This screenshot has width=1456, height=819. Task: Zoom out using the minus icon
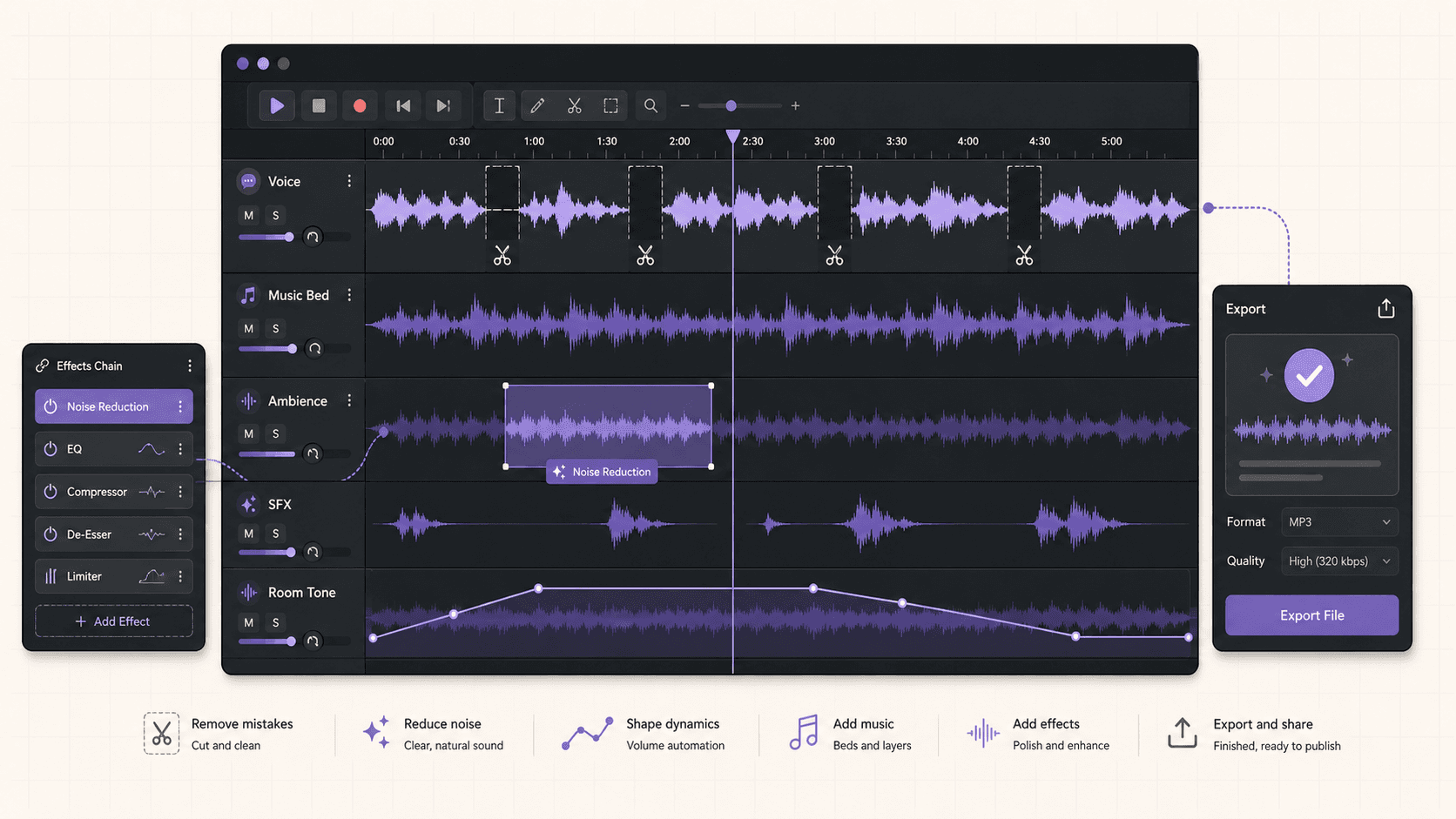(684, 106)
